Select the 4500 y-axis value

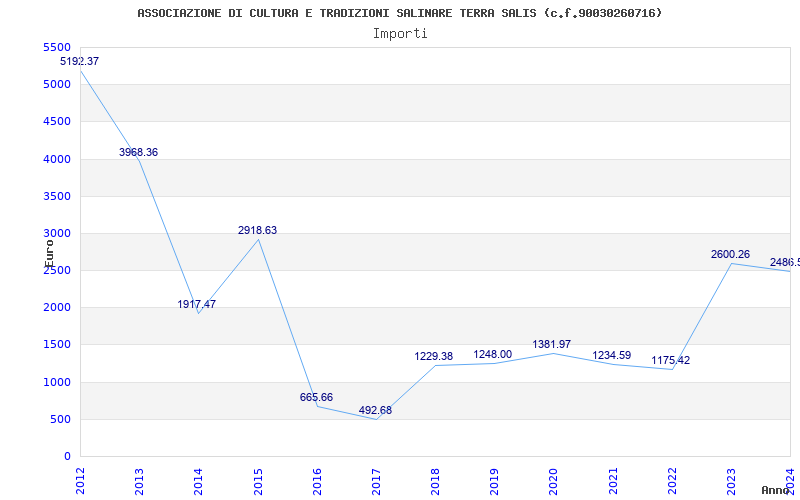pyautogui.click(x=57, y=121)
